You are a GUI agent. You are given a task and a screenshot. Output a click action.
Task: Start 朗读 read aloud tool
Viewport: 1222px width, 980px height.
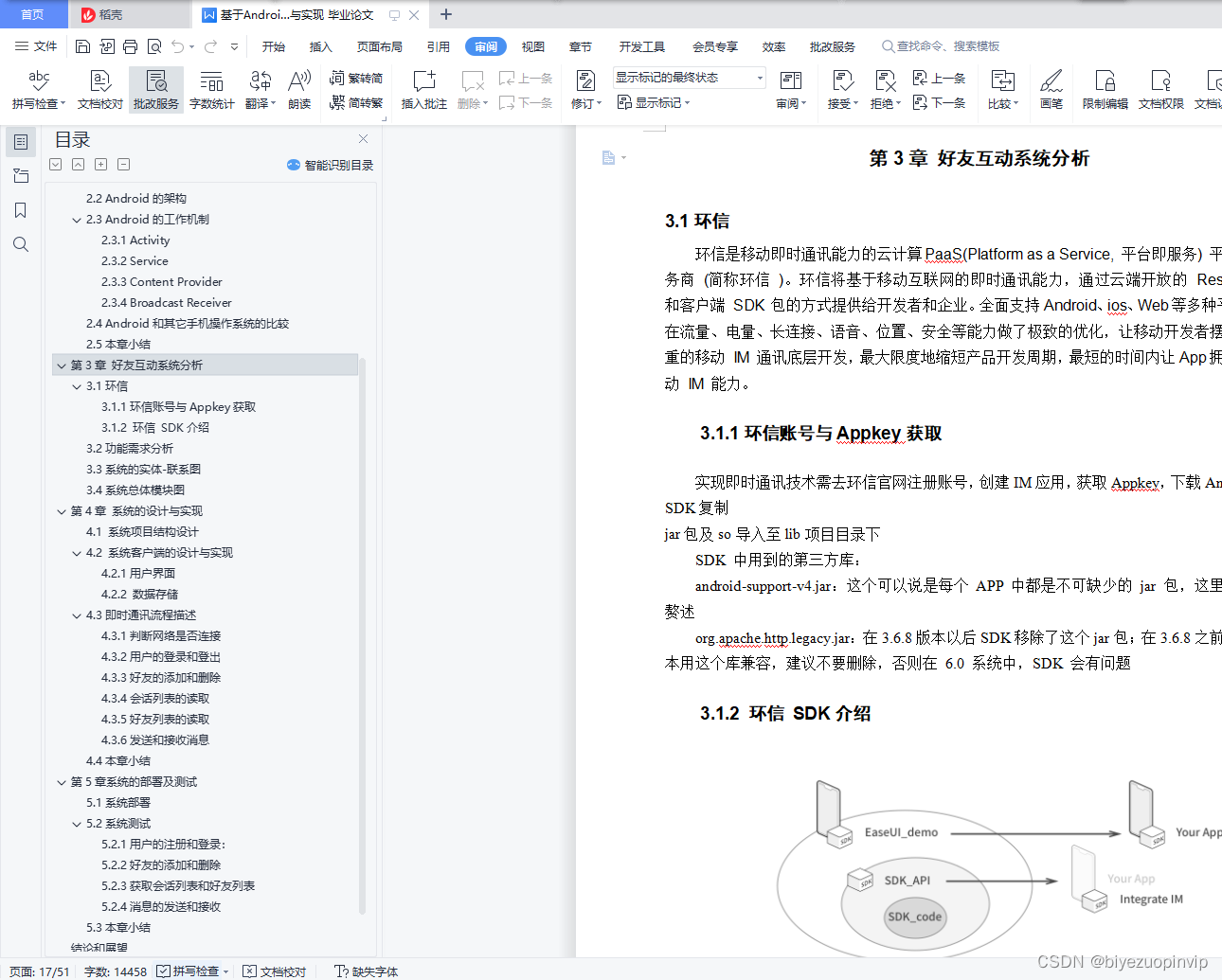(x=299, y=90)
